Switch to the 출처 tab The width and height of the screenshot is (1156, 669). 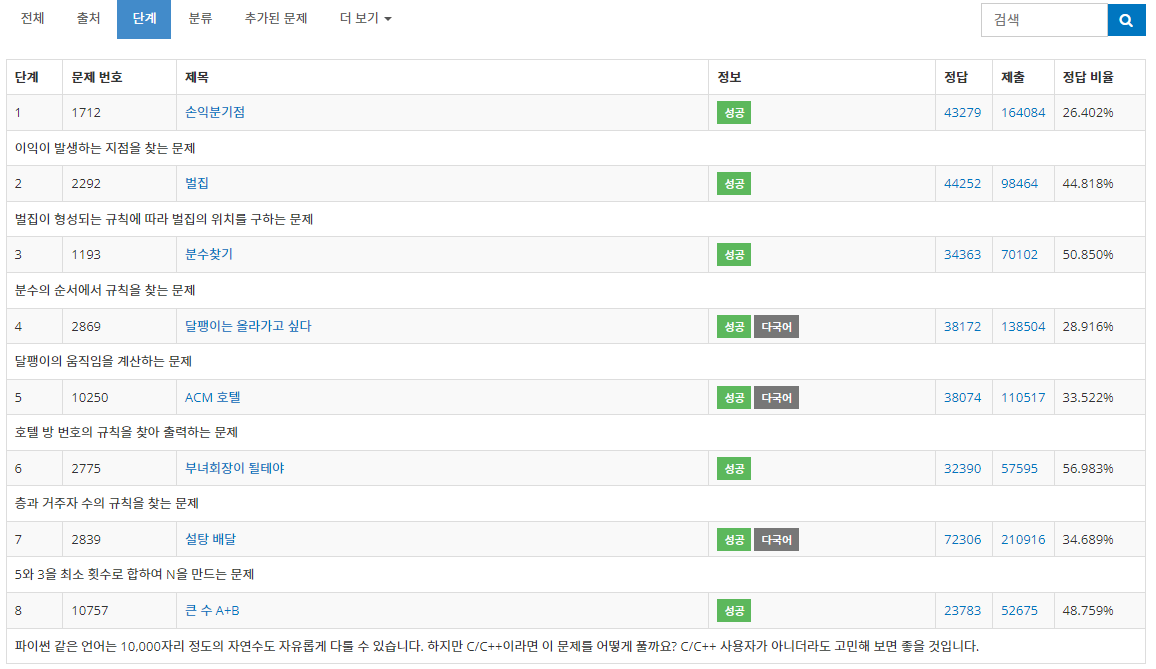[88, 18]
